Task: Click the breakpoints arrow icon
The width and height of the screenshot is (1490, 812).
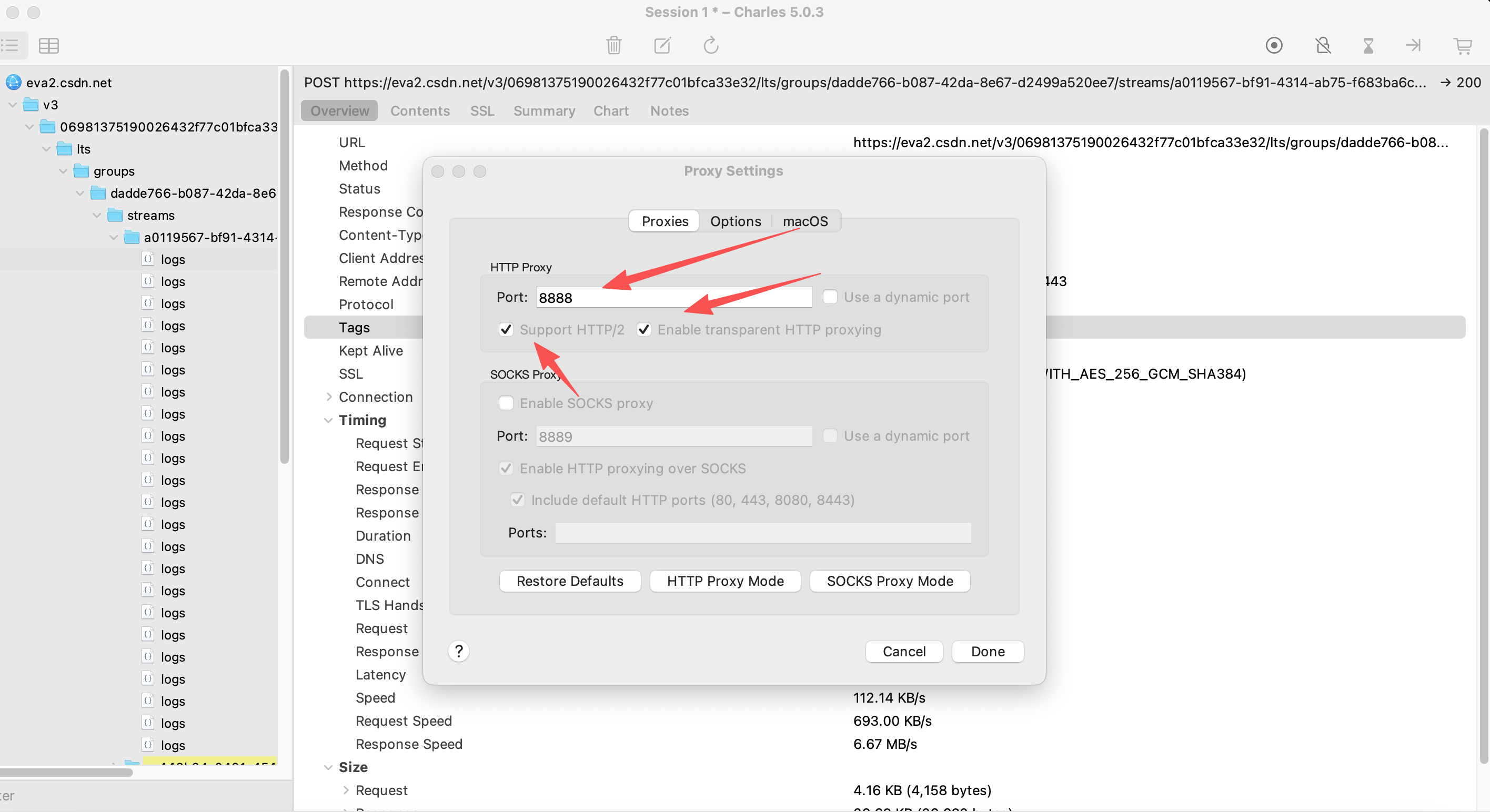Action: point(1413,45)
